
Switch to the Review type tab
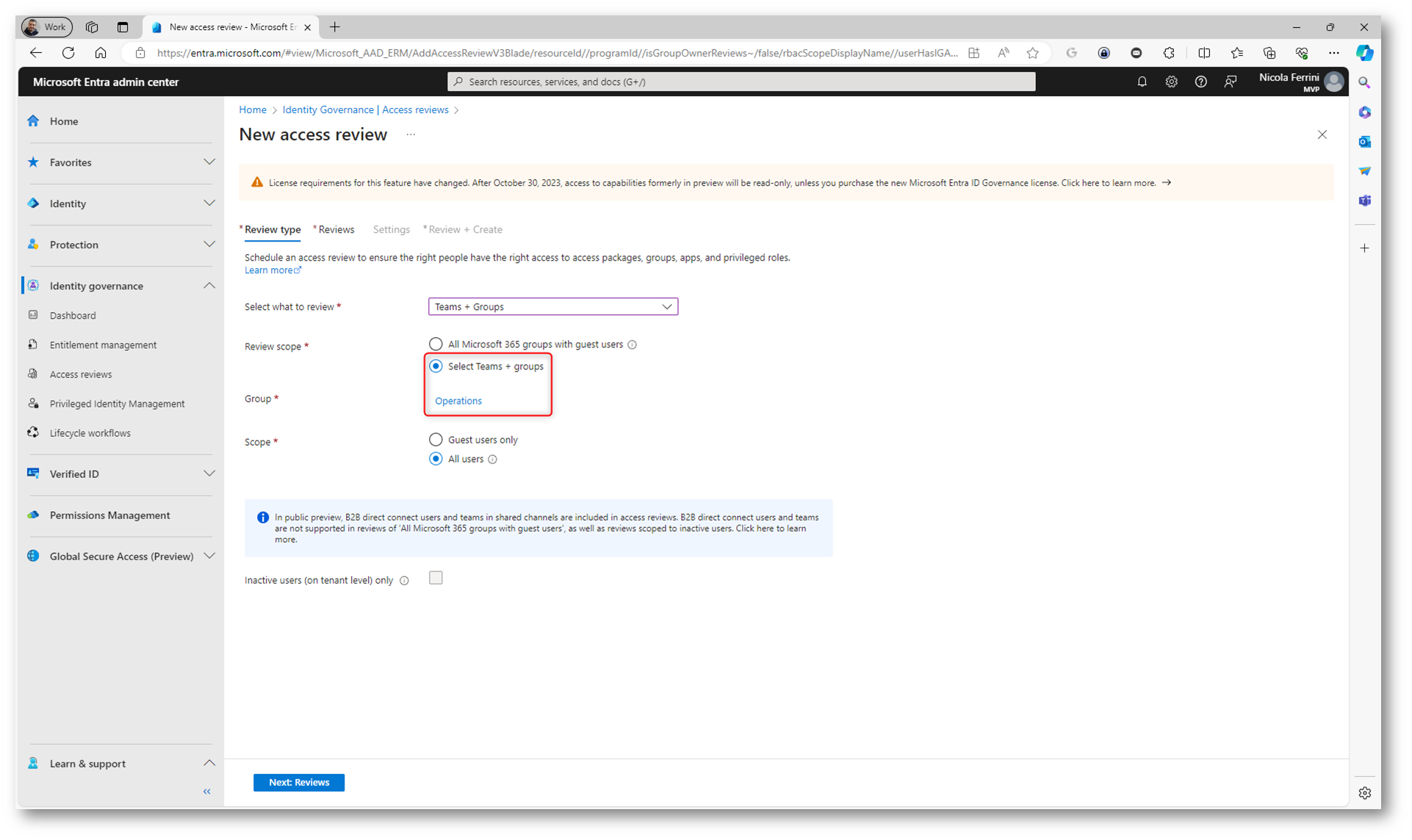coord(272,230)
